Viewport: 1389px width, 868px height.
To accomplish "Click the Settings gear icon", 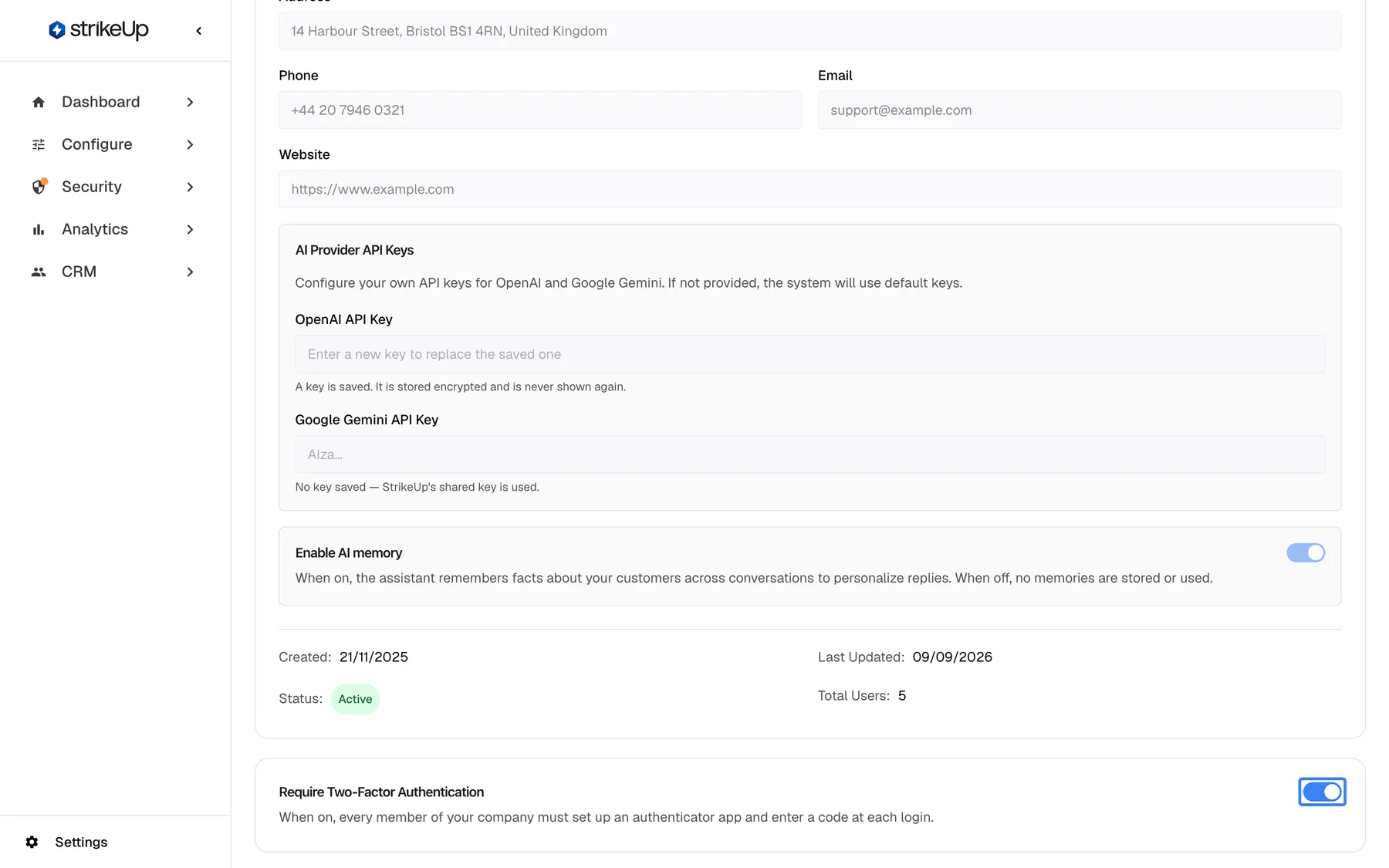I will [x=32, y=842].
